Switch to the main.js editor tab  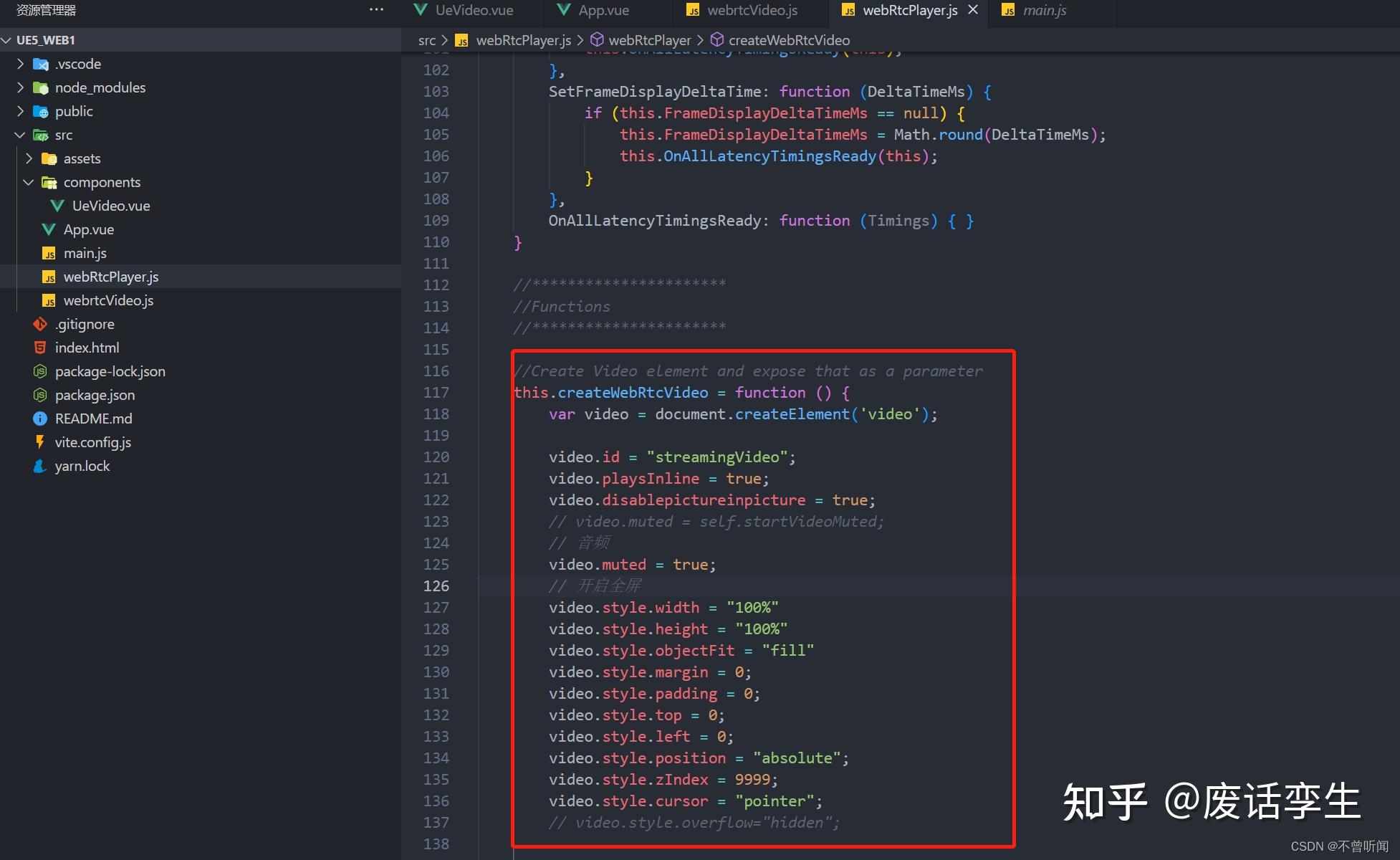(x=1045, y=10)
